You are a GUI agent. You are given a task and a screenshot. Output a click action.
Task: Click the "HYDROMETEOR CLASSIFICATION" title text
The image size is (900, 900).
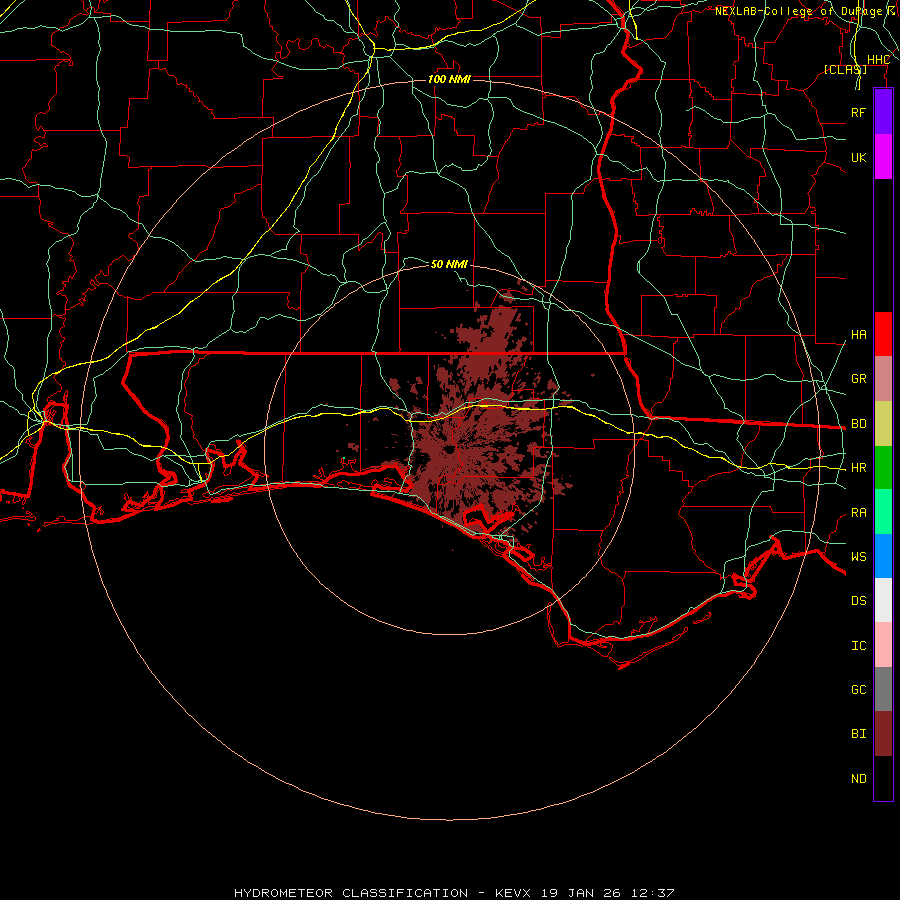[x=351, y=893]
